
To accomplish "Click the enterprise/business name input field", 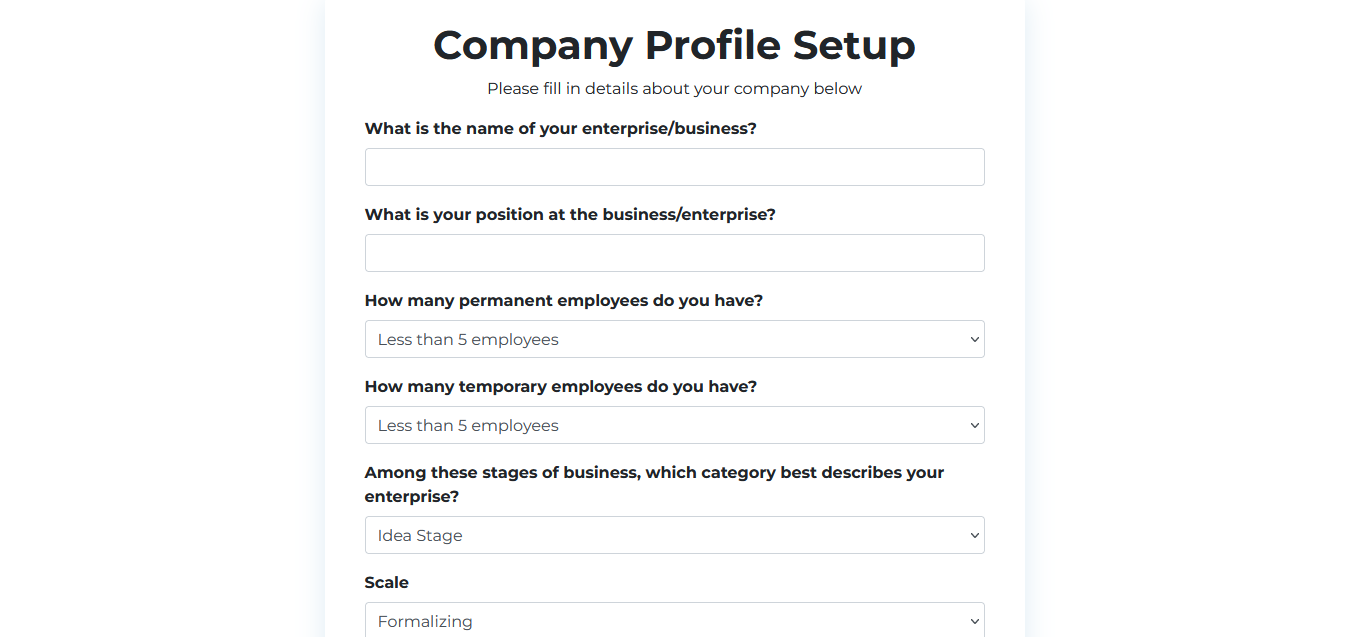I will coord(674,167).
